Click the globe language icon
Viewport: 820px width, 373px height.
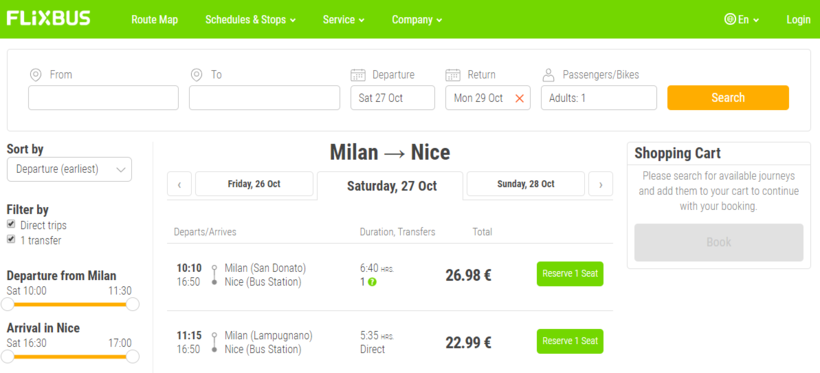[730, 20]
